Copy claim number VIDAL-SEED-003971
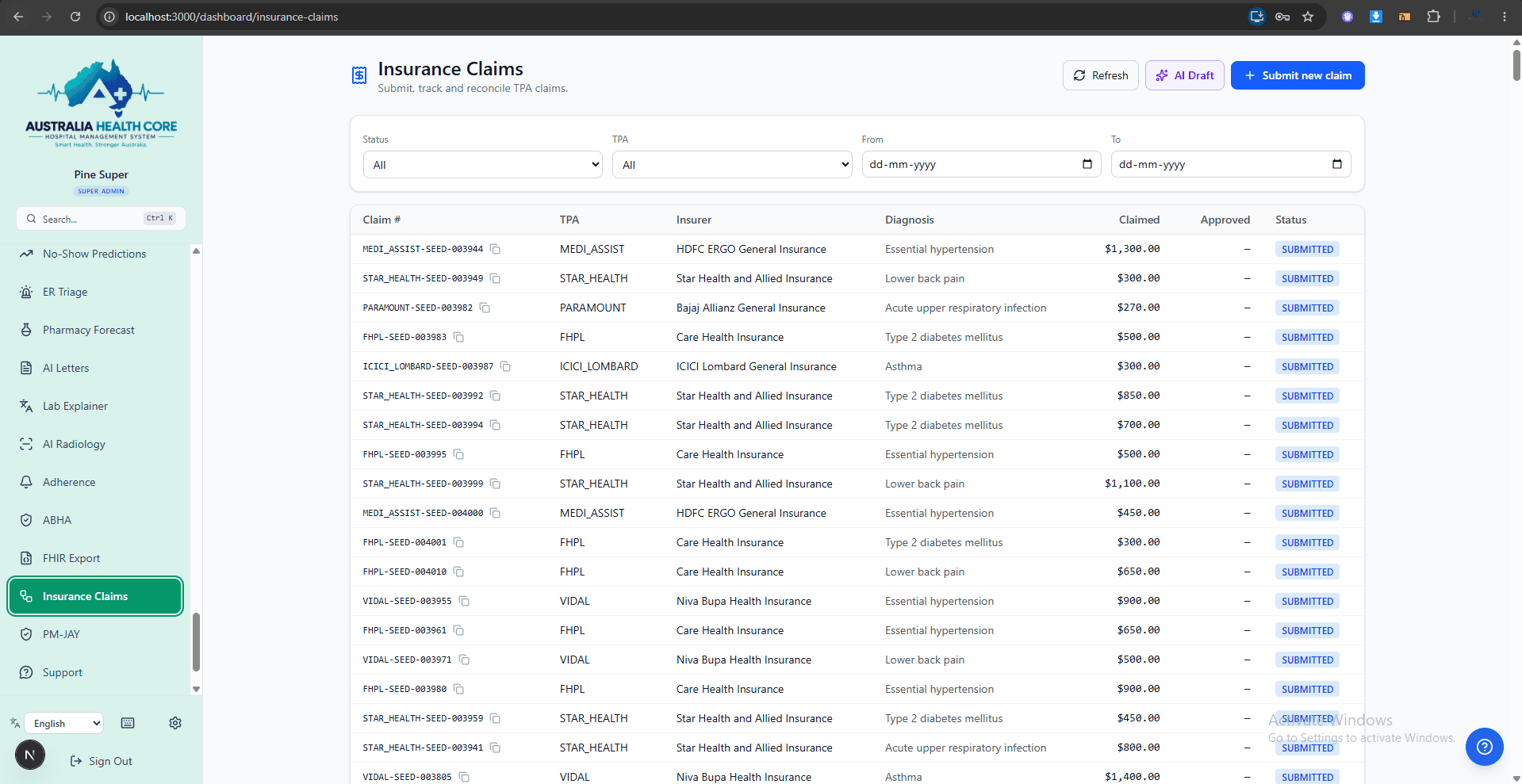 464,660
